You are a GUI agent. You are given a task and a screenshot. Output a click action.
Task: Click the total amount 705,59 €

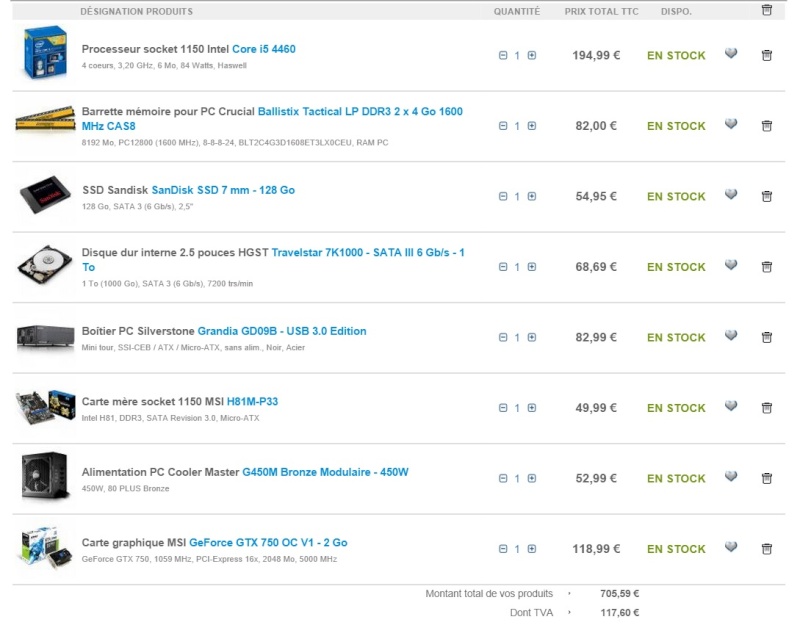pos(619,593)
